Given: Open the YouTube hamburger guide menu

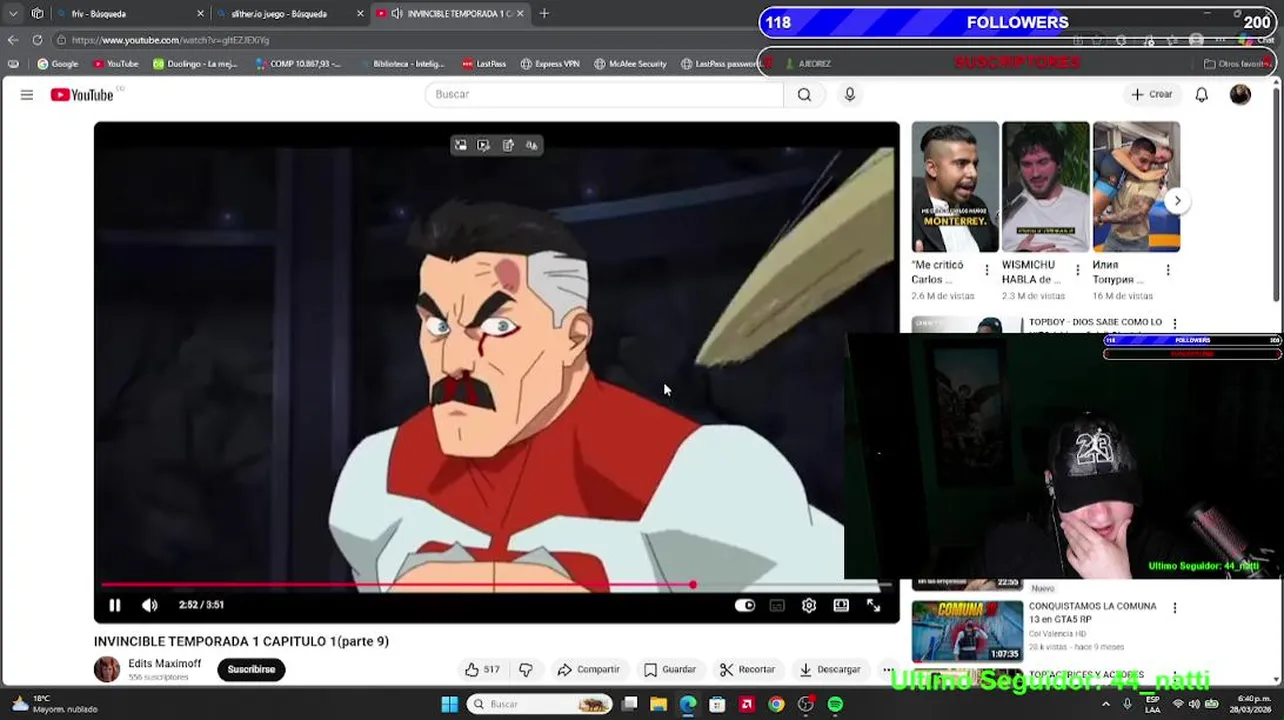Looking at the screenshot, I should click(x=27, y=94).
